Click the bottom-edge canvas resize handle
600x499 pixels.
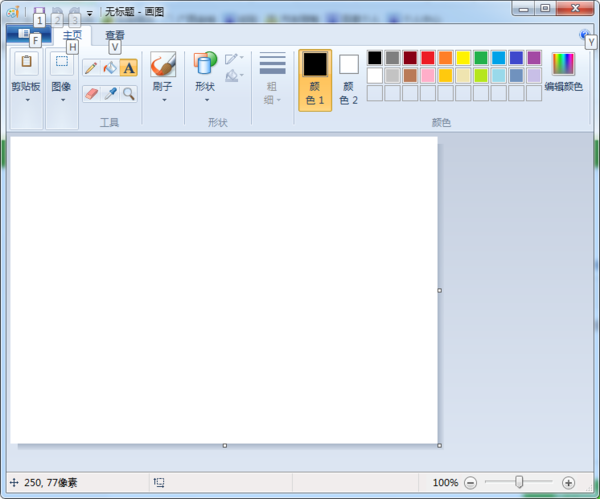click(x=225, y=445)
